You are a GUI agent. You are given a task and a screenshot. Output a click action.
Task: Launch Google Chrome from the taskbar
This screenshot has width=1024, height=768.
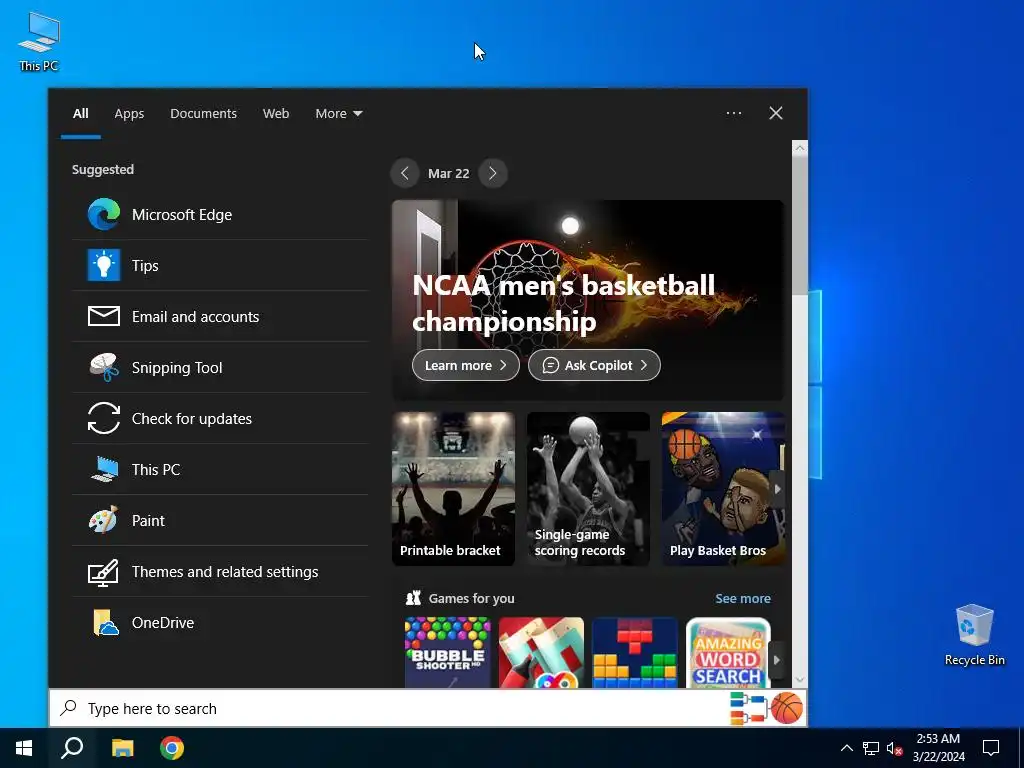172,748
